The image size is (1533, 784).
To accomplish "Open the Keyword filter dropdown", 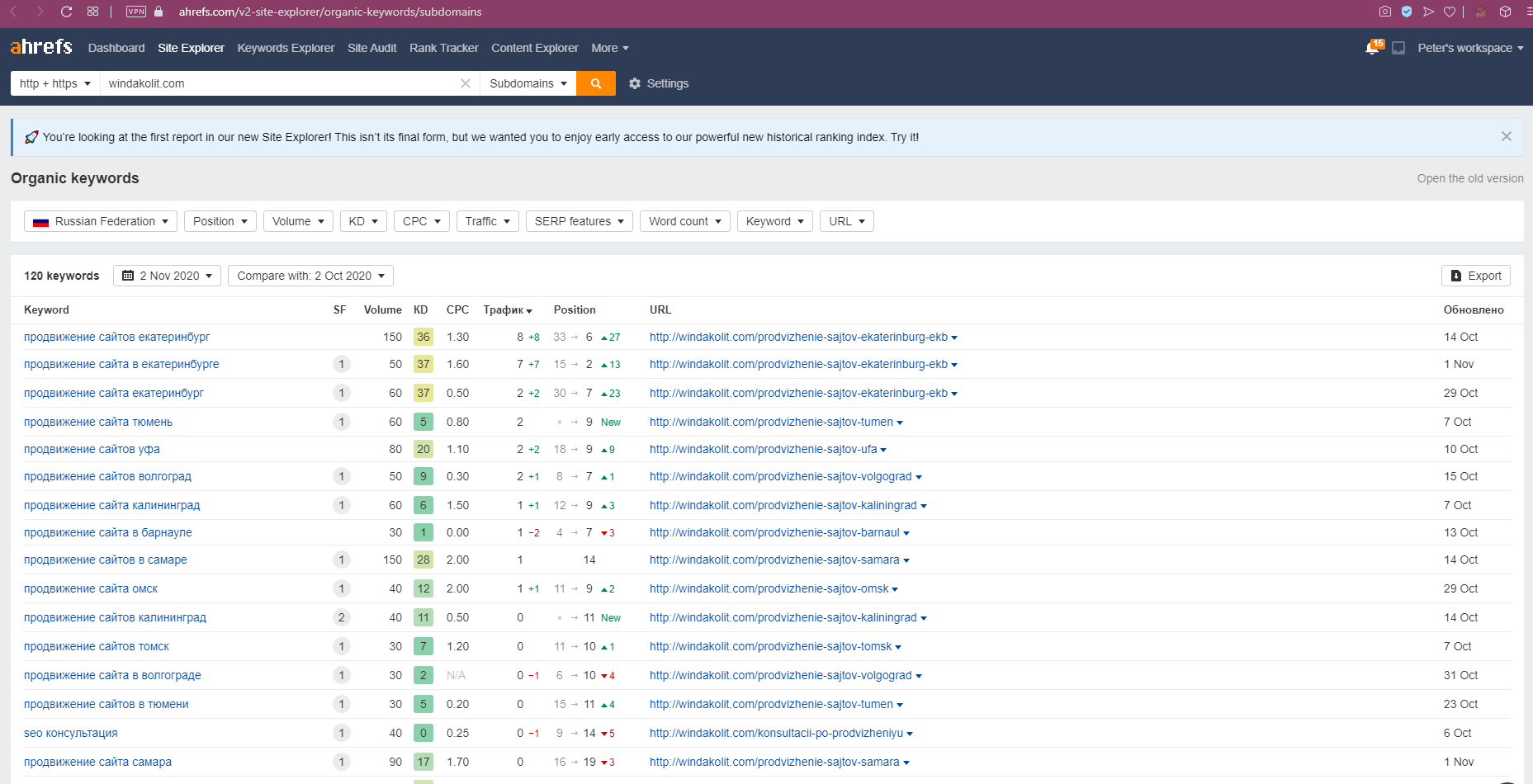I will 775,221.
